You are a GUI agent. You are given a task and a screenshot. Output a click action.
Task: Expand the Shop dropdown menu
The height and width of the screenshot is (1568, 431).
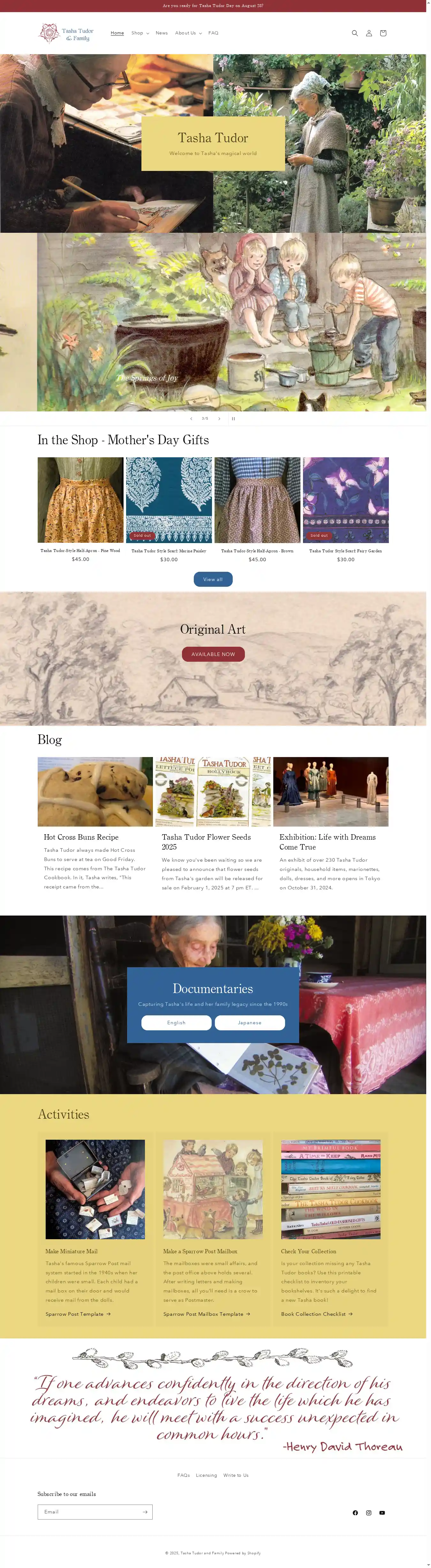(140, 33)
